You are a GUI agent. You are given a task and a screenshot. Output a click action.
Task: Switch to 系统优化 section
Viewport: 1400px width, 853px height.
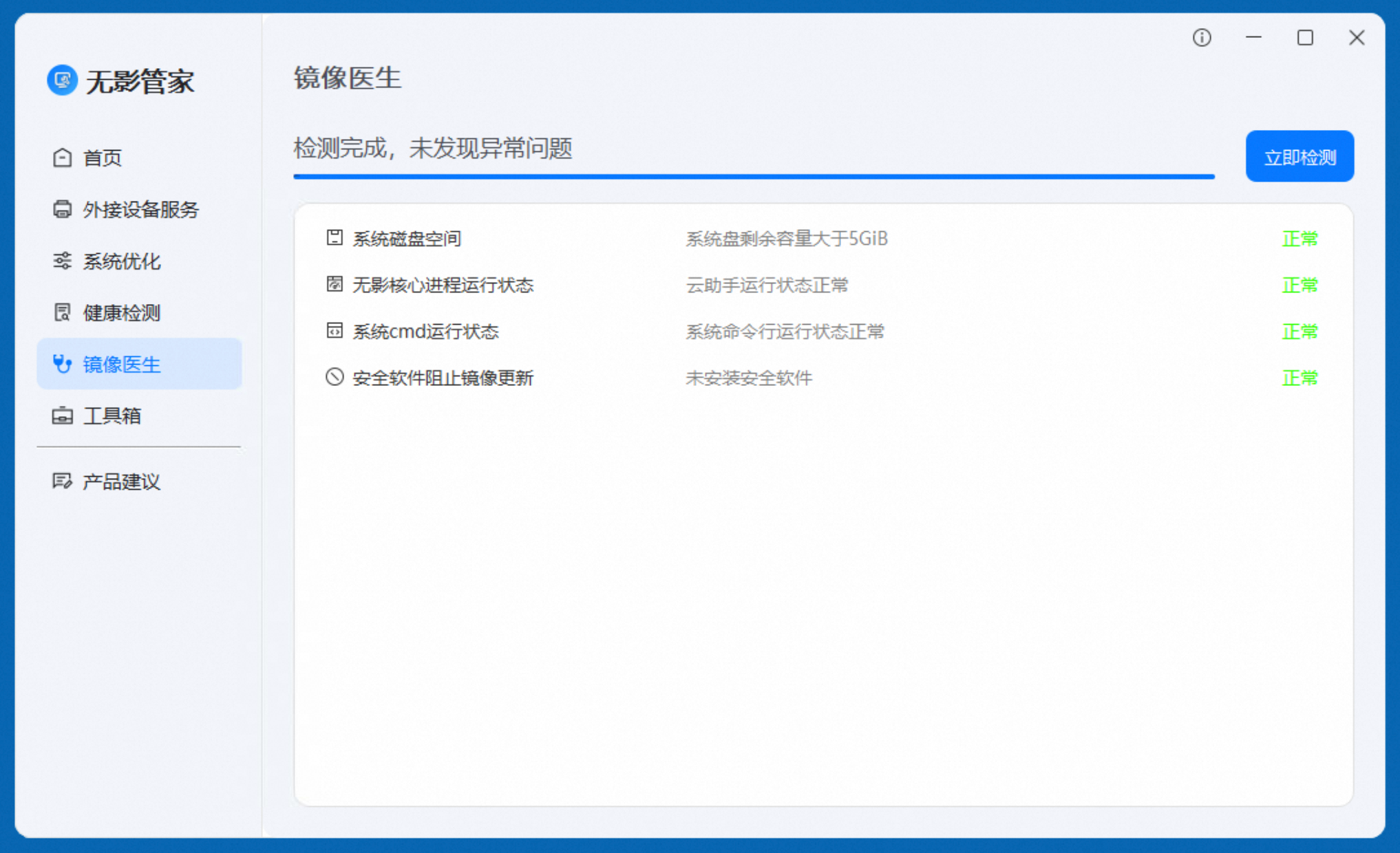coord(122,261)
